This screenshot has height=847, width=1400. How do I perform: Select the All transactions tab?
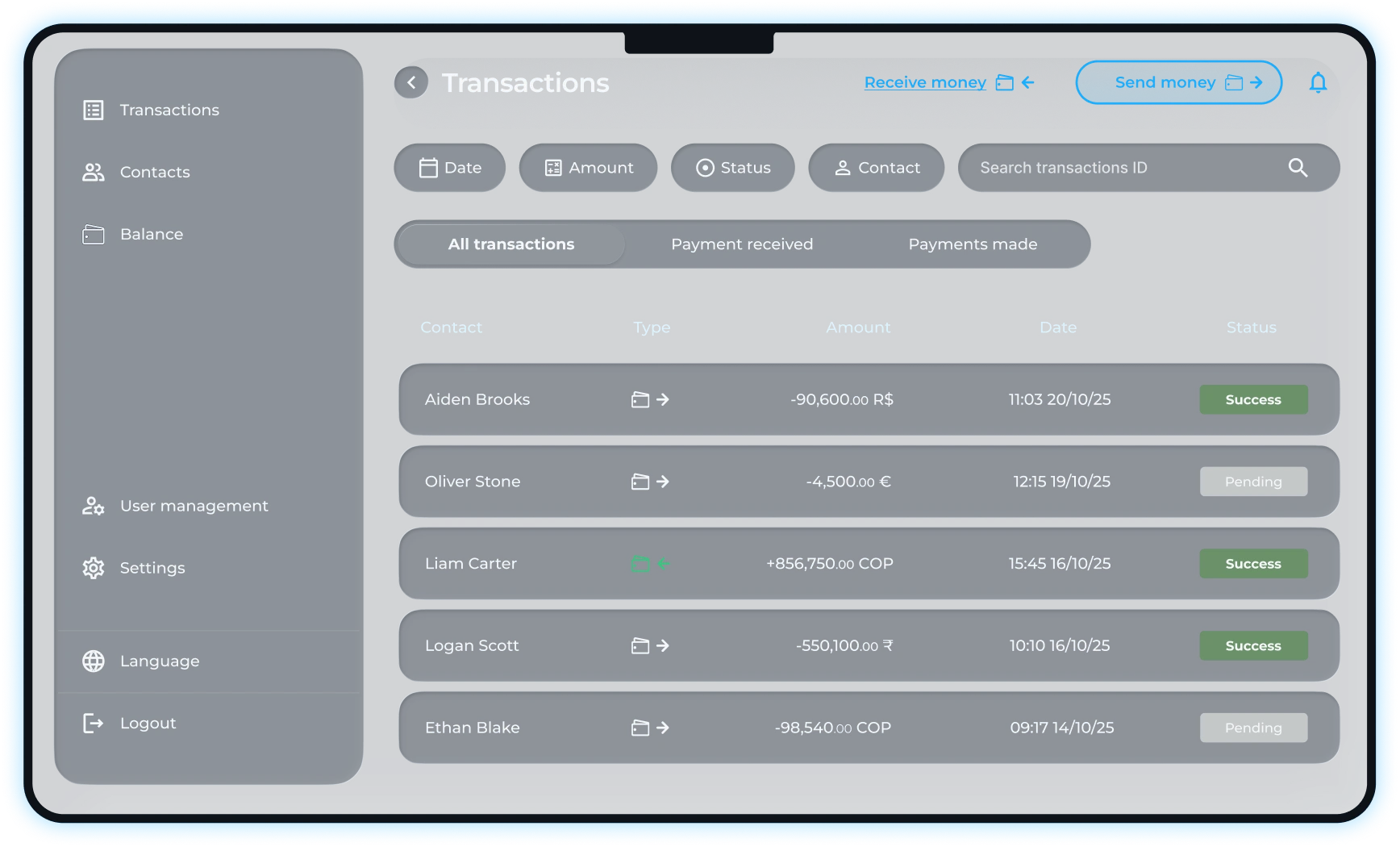pyautogui.click(x=511, y=244)
